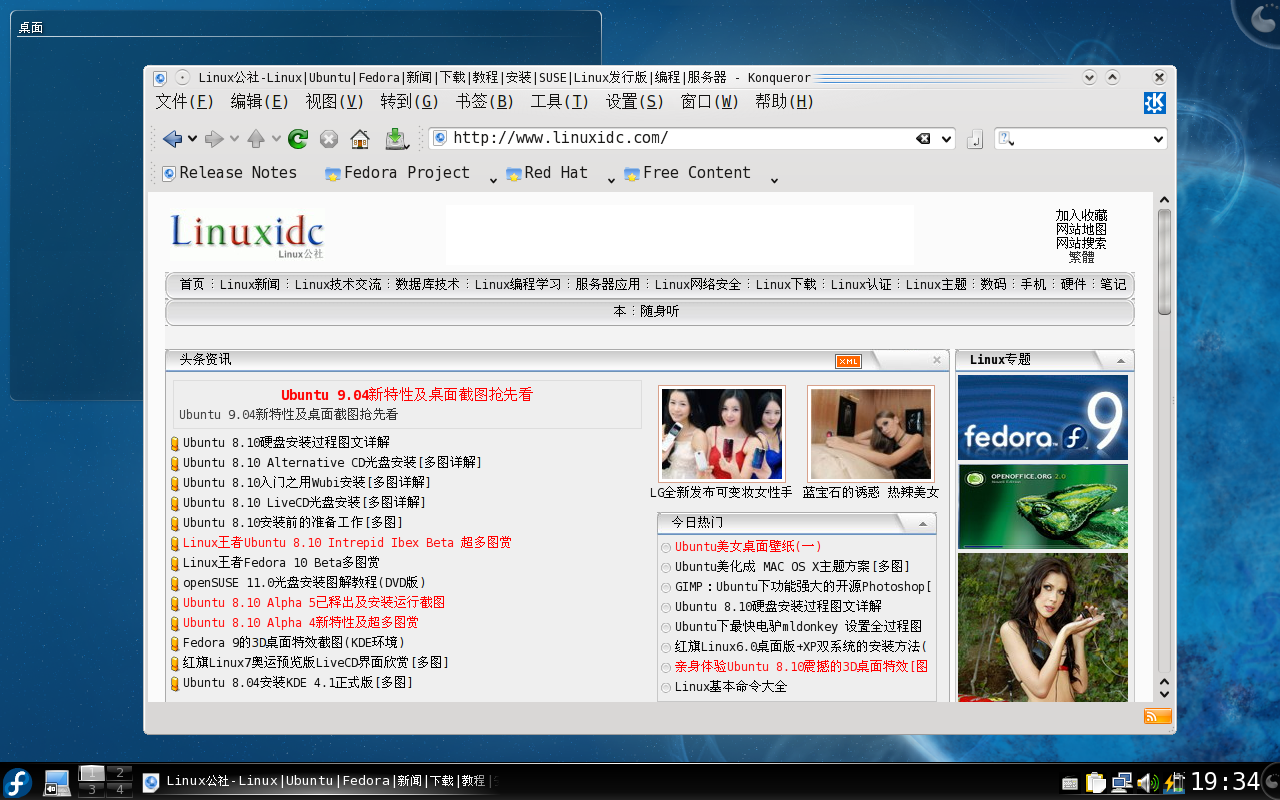Open the address bar history dropdown

coord(944,138)
